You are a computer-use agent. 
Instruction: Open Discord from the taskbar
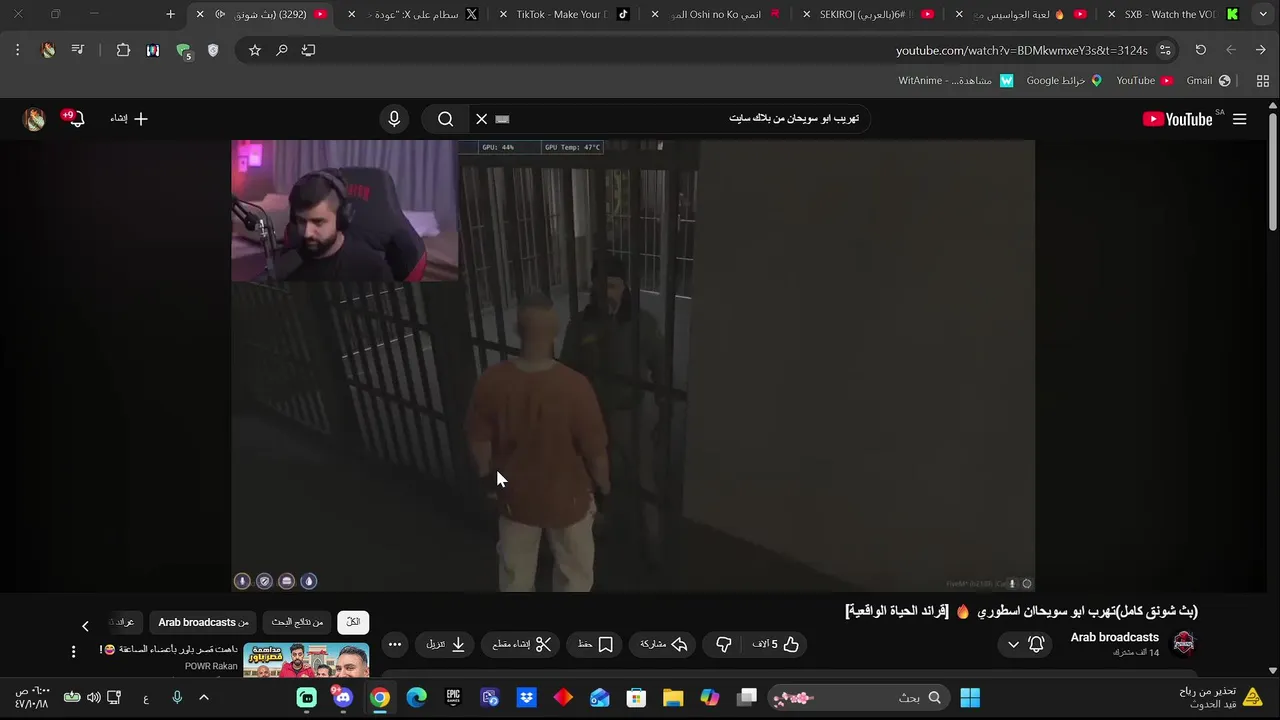click(343, 698)
